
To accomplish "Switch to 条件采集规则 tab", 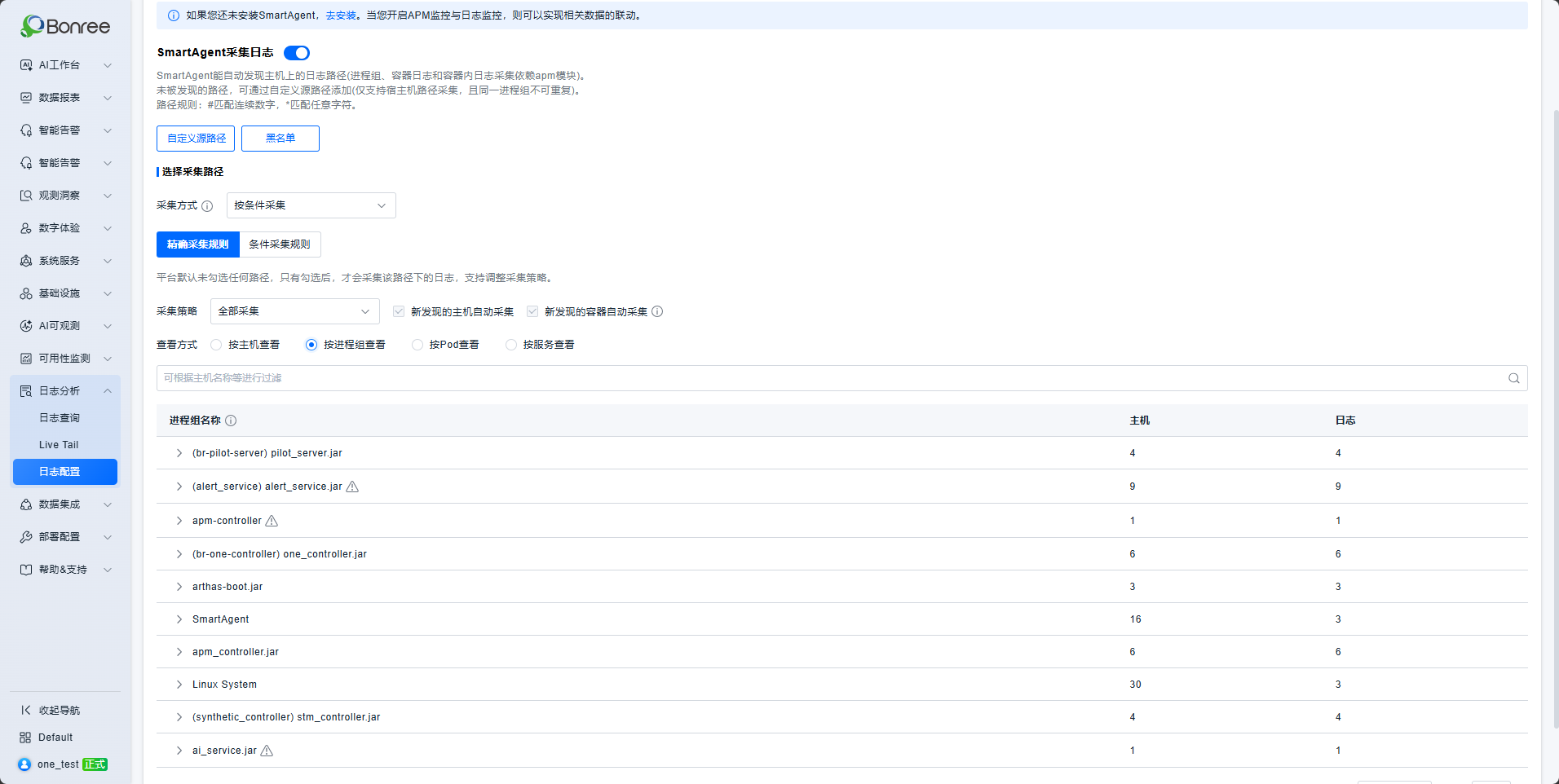I will (x=280, y=244).
